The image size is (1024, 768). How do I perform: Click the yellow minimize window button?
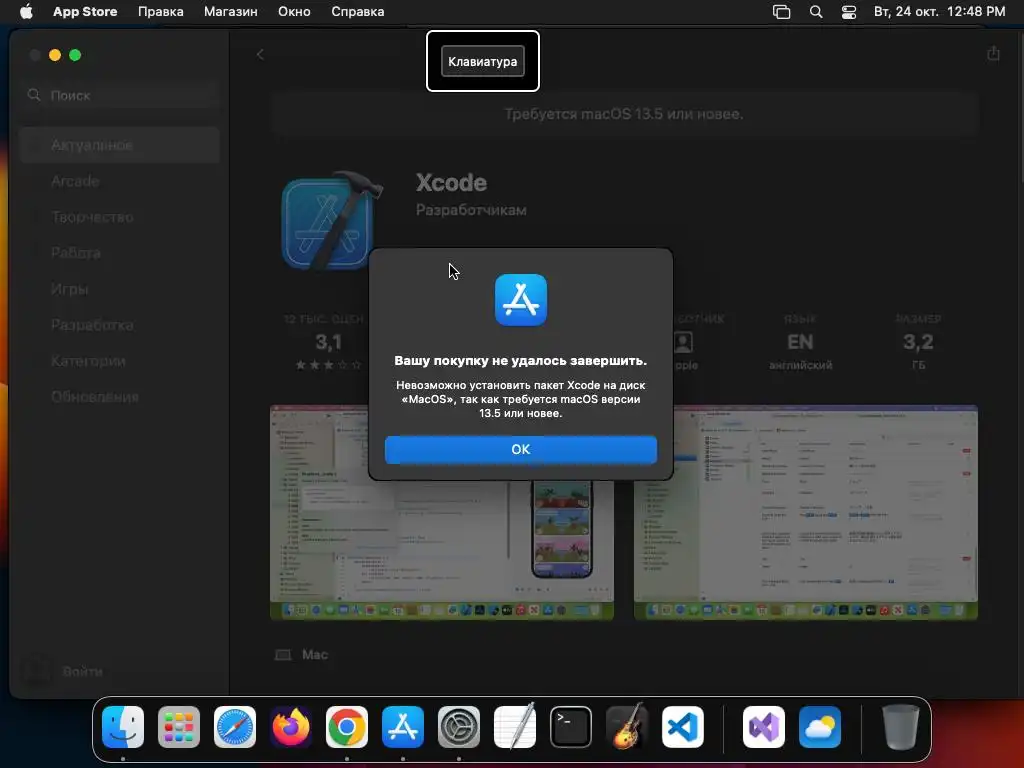55,55
